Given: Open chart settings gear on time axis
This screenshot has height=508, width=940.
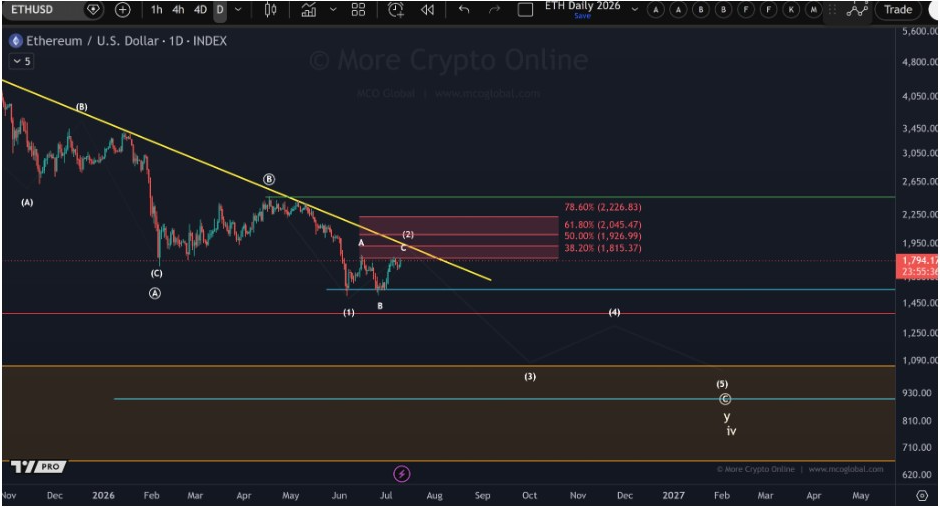Looking at the screenshot, I should [922, 495].
